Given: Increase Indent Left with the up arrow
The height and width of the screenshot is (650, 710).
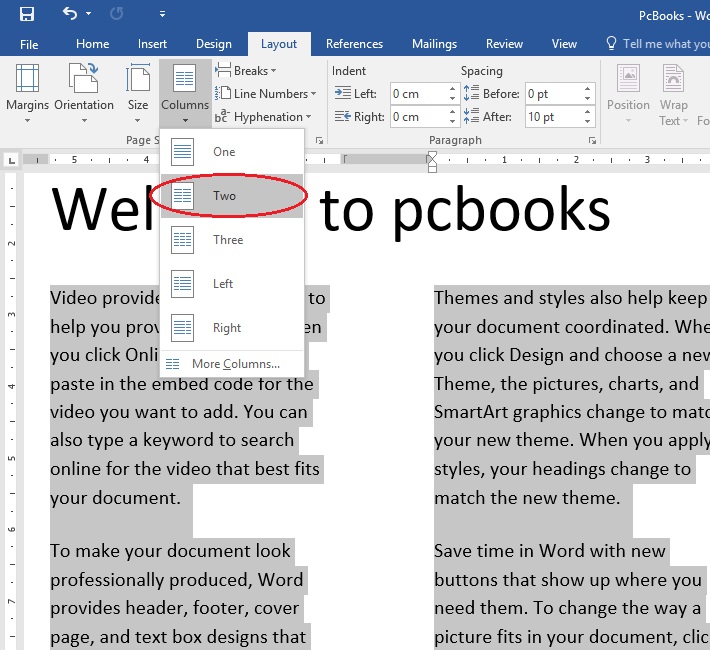Looking at the screenshot, I should click(452, 89).
